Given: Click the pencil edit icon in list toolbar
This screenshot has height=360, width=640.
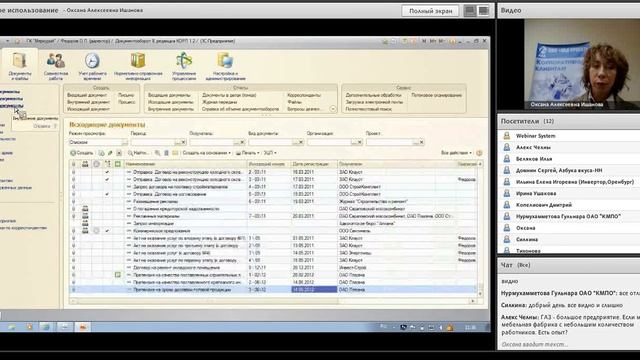Looking at the screenshot, I should click(x=110, y=153).
